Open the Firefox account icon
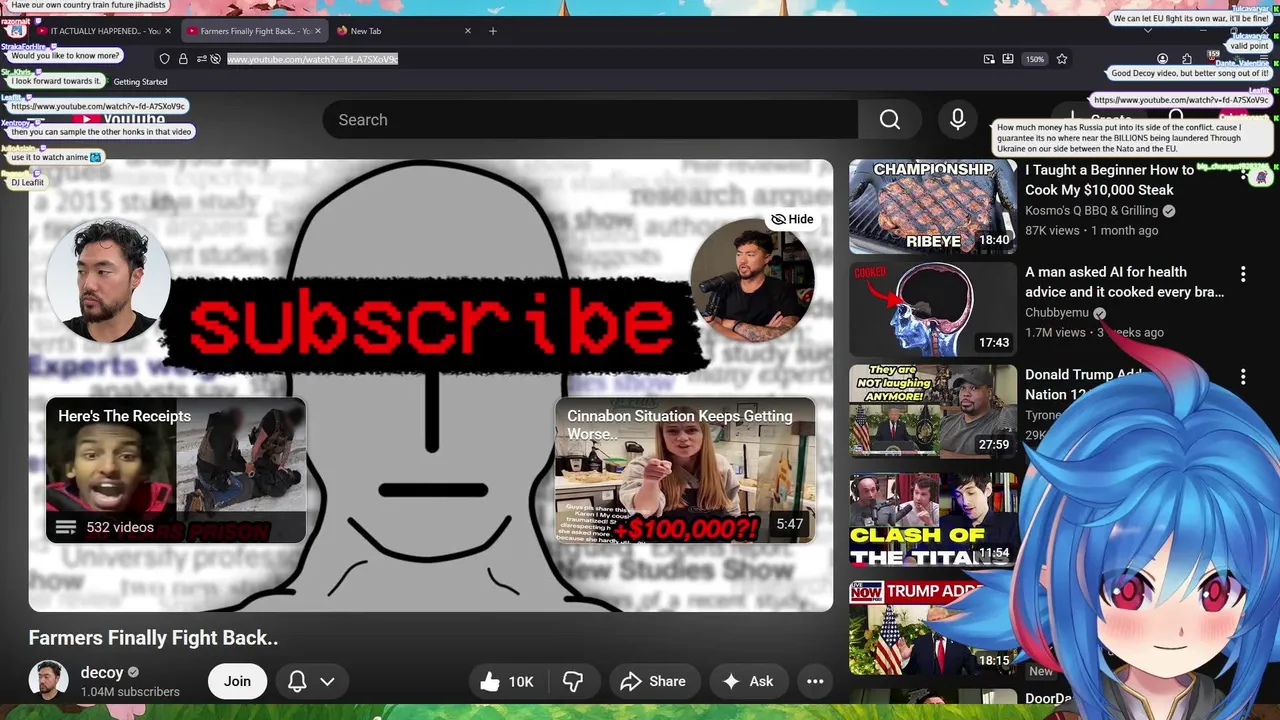 [x=1162, y=59]
